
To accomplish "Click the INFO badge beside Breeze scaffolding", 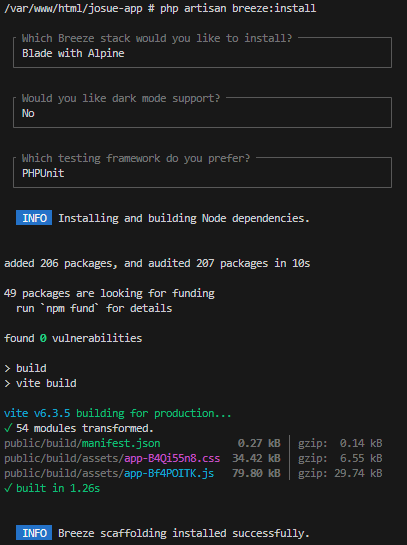I will [34, 533].
